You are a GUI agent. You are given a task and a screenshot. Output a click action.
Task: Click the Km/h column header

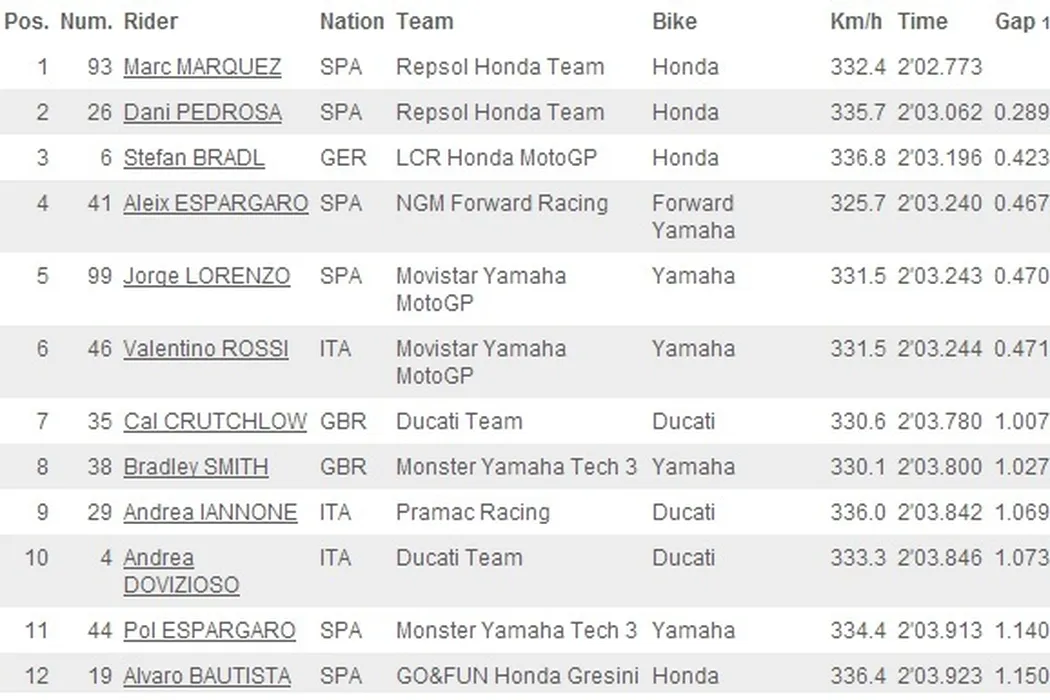coord(856,21)
